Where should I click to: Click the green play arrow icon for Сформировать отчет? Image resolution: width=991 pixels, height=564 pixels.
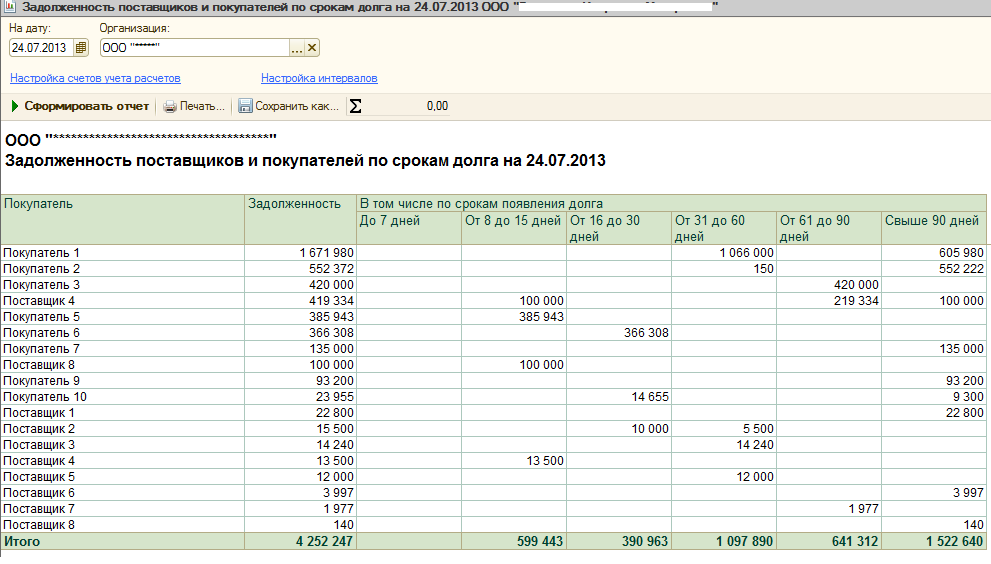click(x=15, y=106)
